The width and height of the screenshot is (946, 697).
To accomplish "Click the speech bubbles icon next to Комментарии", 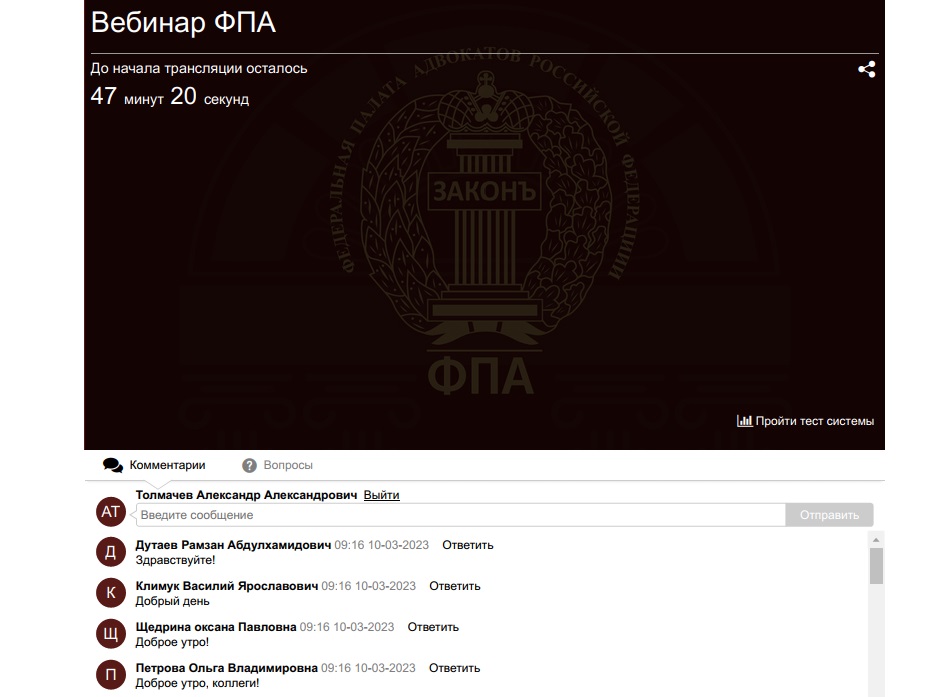I will pyautogui.click(x=112, y=465).
